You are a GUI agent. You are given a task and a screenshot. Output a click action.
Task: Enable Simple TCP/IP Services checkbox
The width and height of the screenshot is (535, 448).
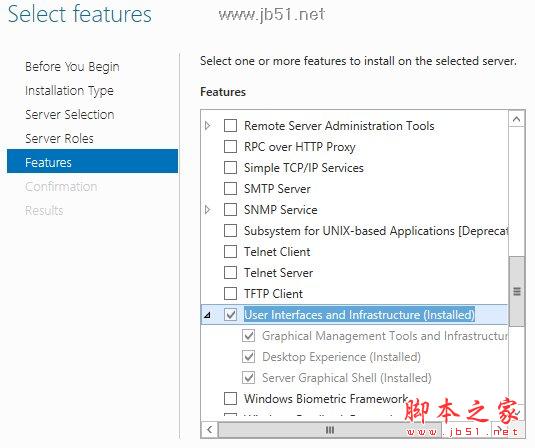click(230, 168)
